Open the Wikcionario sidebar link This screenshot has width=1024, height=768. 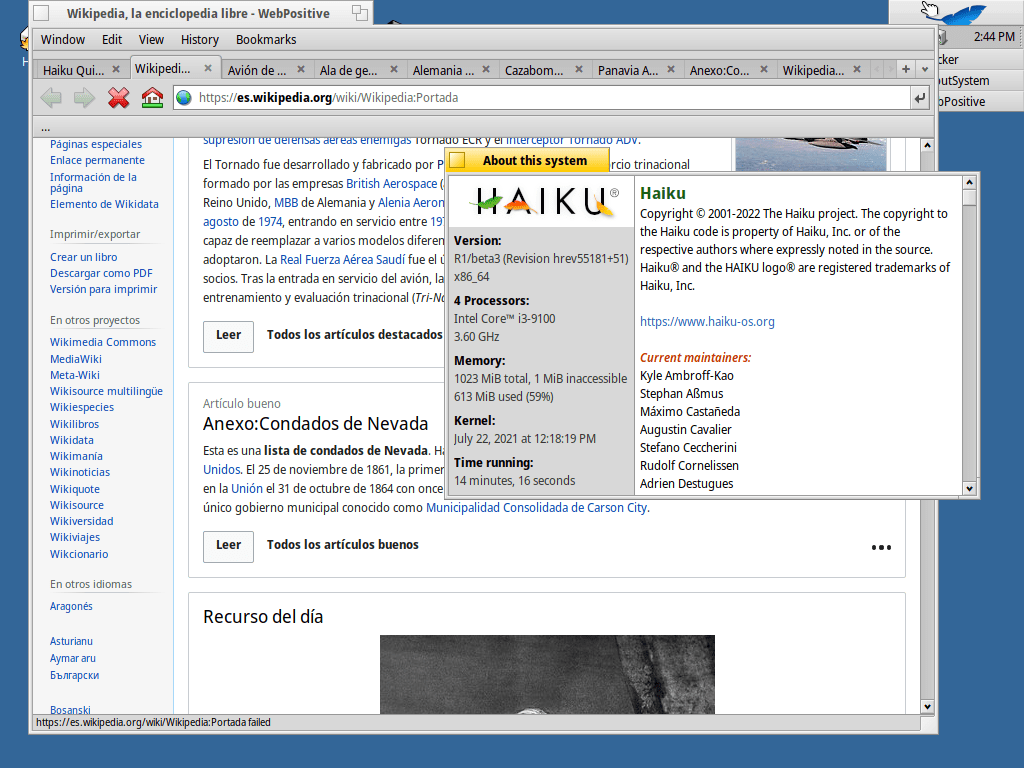point(79,554)
